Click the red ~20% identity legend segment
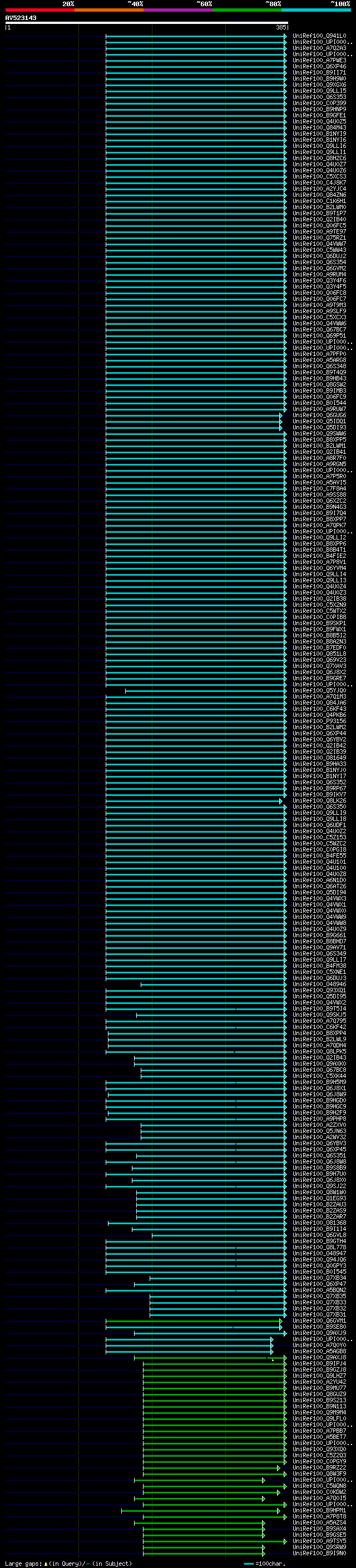This screenshot has width=356, height=1568. tap(39, 10)
